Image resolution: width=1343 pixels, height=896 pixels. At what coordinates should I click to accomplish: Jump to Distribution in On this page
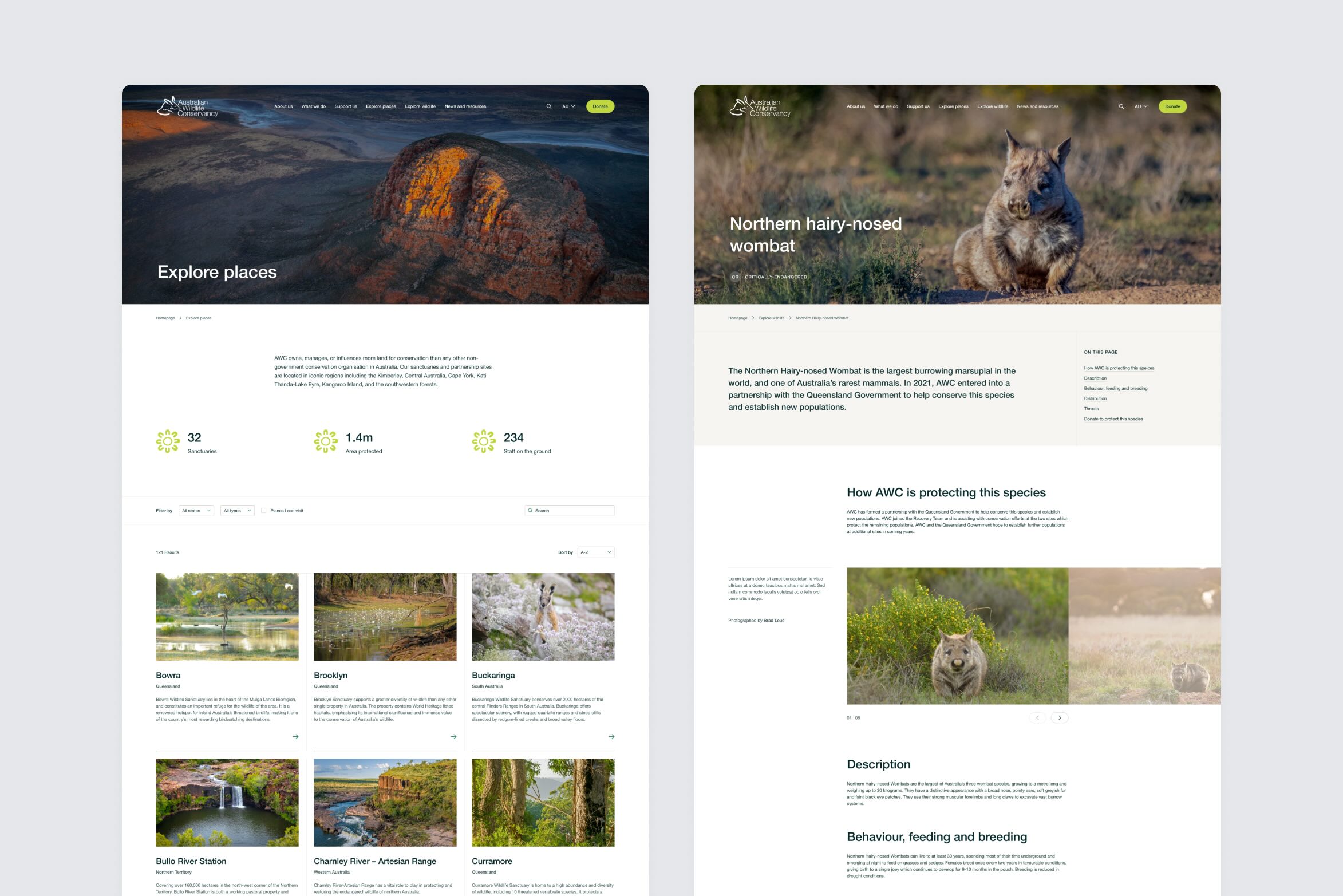click(1095, 399)
